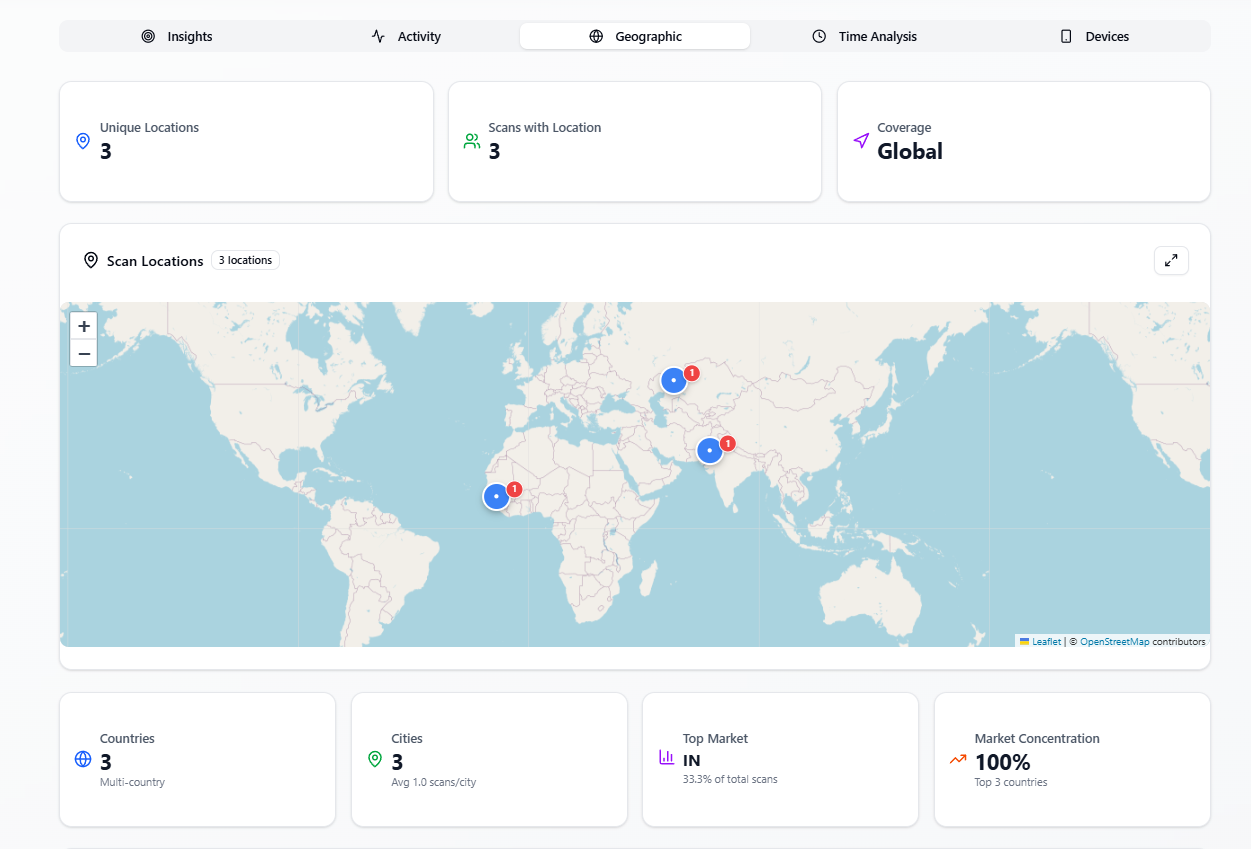Click the 'Market Concentration' label
The height and width of the screenshot is (849, 1251).
coord(1037,738)
